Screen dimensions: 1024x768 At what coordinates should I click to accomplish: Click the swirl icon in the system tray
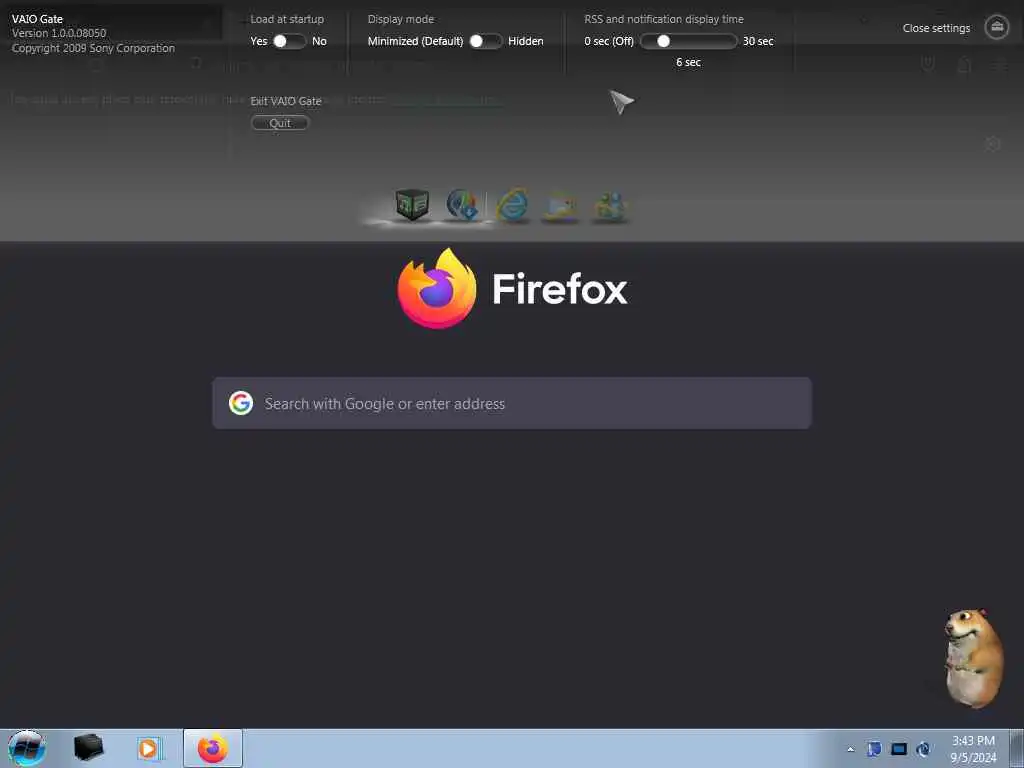923,749
